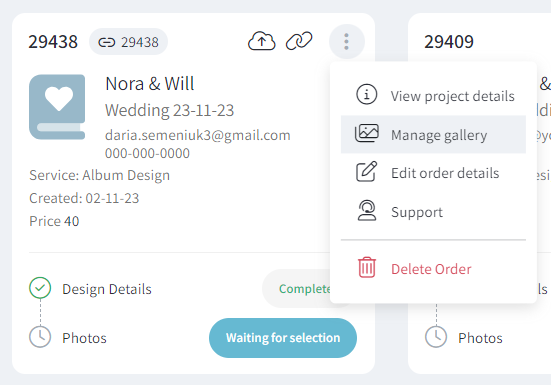The image size is (551, 385).
Task: Select Edit order details
Action: 433,173
